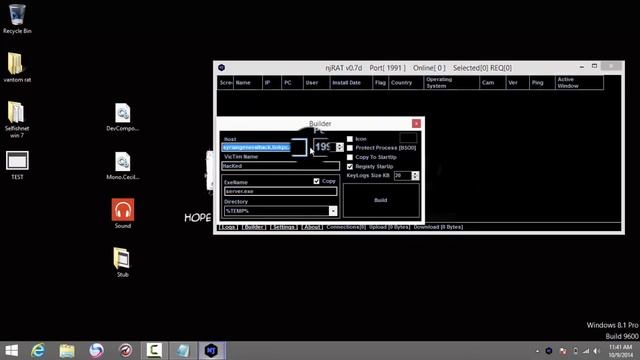
Task: Click the IP column header
Action: 271,83
